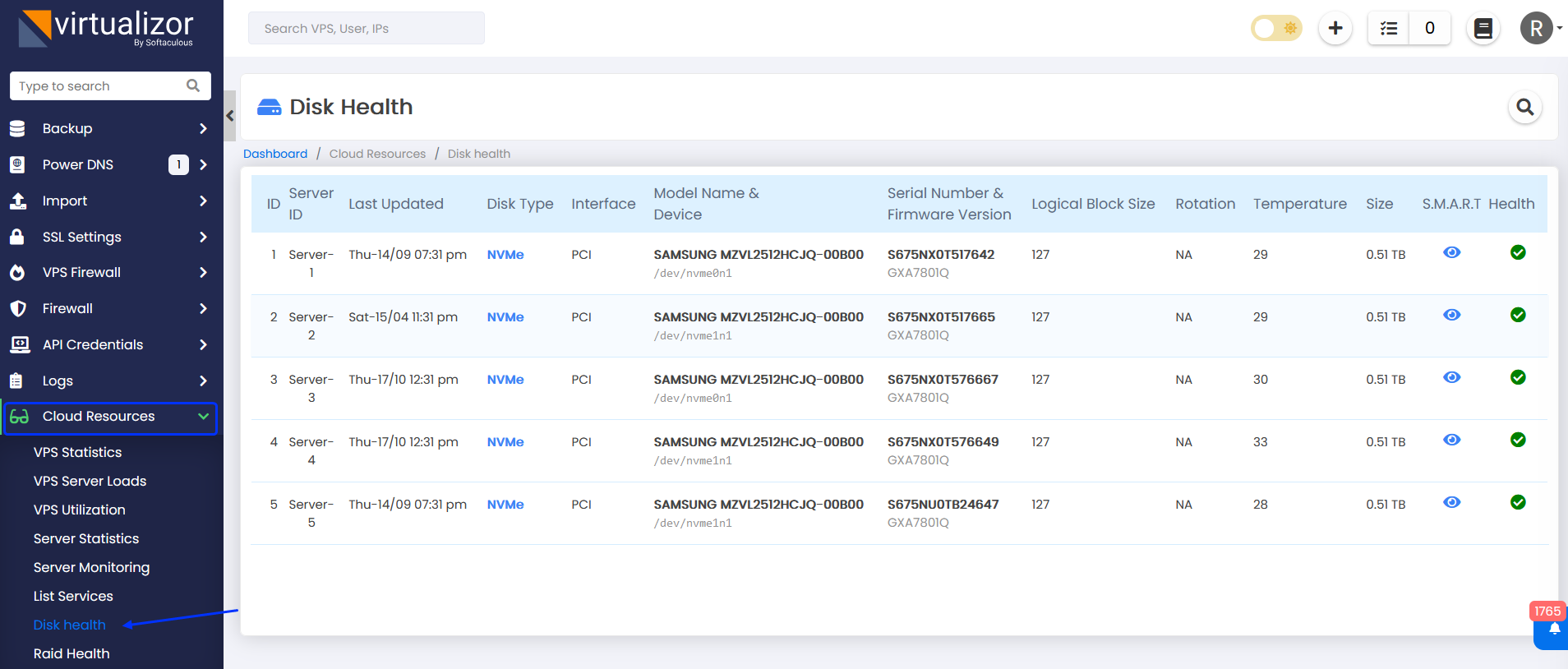Screen dimensions: 1568x669
Task: Expand the Logs menu chevron
Action: [x=203, y=381]
